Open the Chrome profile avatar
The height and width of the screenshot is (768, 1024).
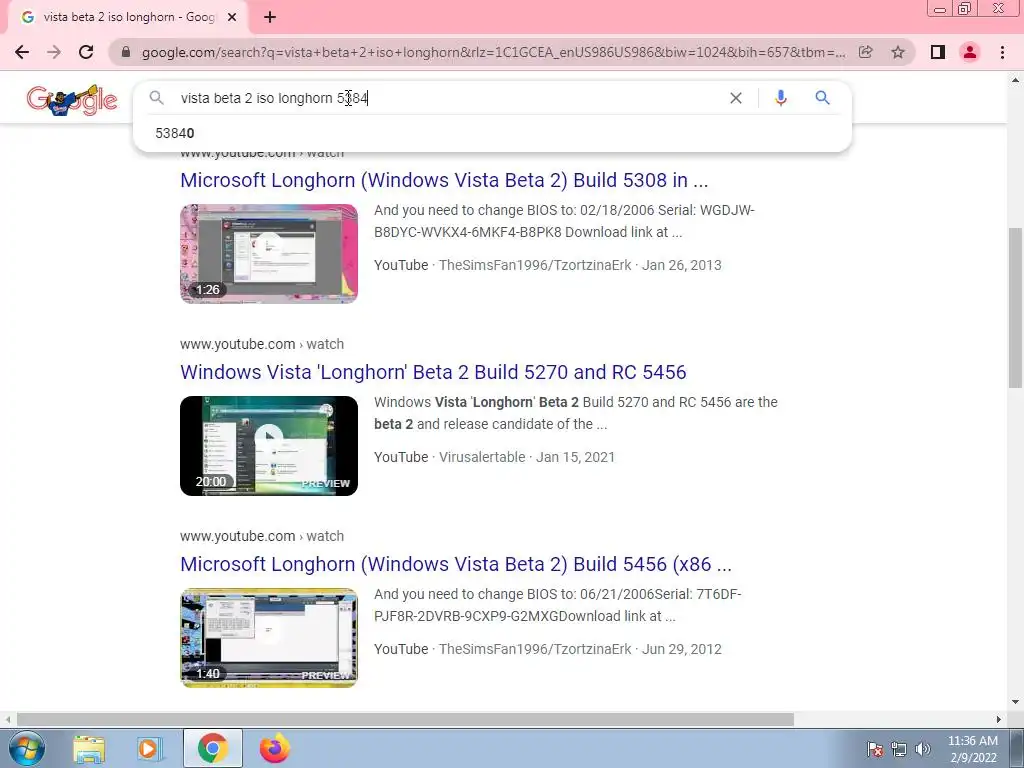[x=970, y=52]
